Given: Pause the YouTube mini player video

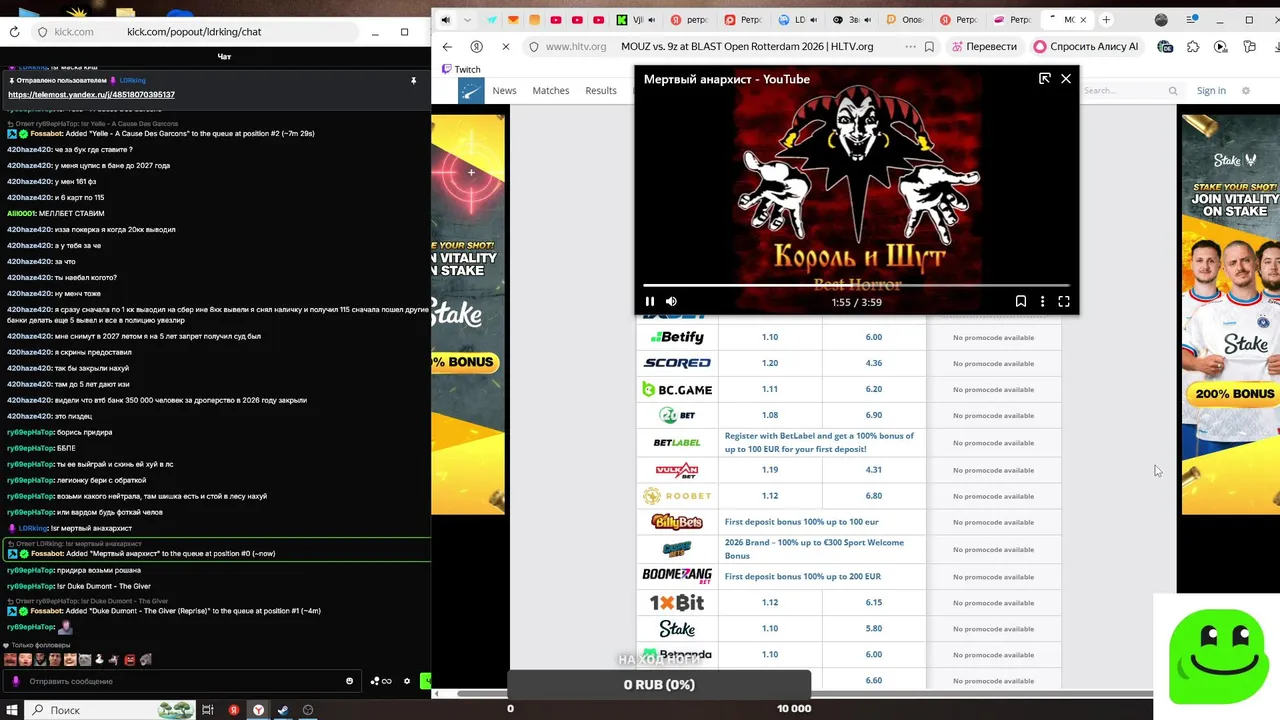Looking at the screenshot, I should click(x=650, y=301).
